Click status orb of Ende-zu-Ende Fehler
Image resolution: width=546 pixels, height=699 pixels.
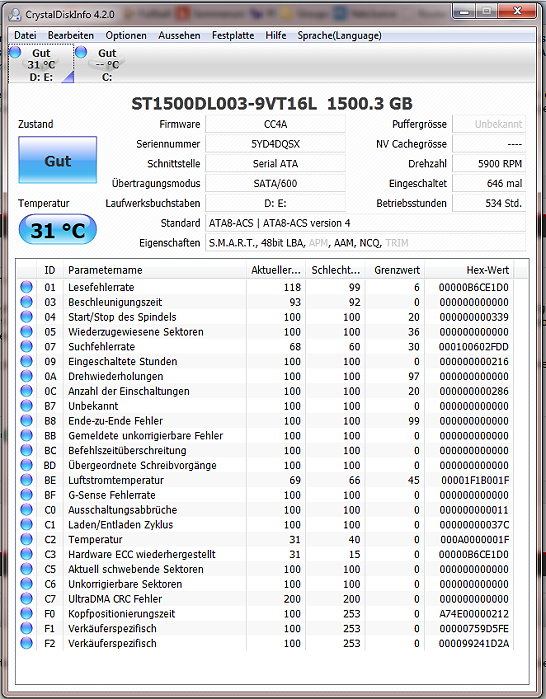[26, 420]
